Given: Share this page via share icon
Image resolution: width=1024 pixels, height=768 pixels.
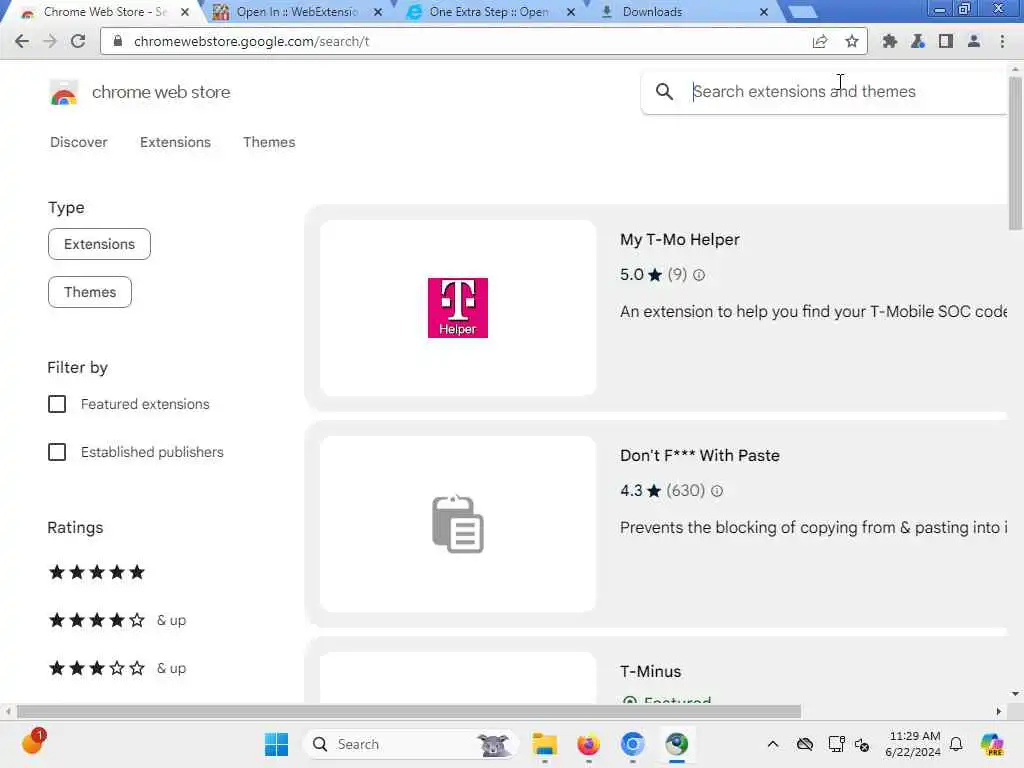Looking at the screenshot, I should tap(820, 41).
